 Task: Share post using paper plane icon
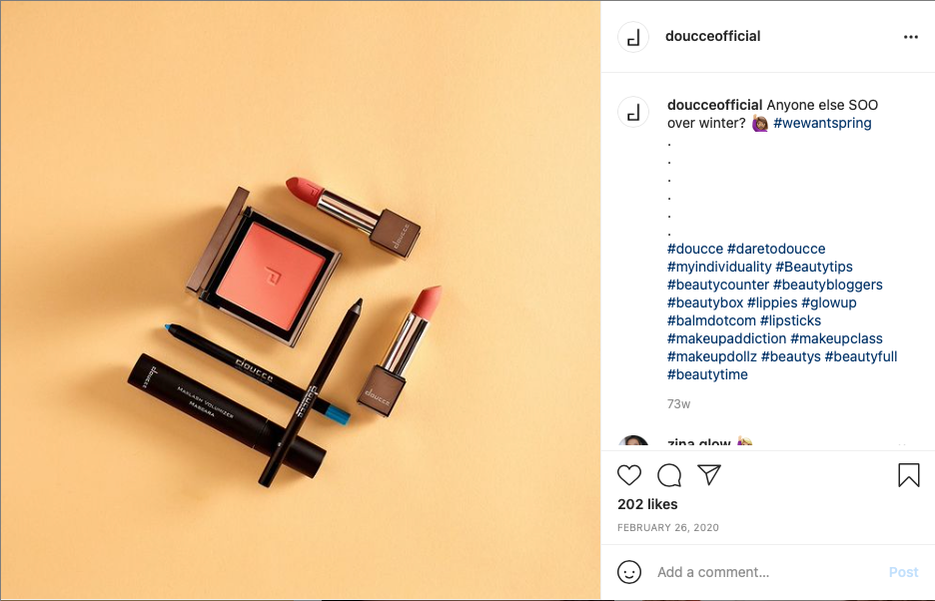(x=709, y=475)
